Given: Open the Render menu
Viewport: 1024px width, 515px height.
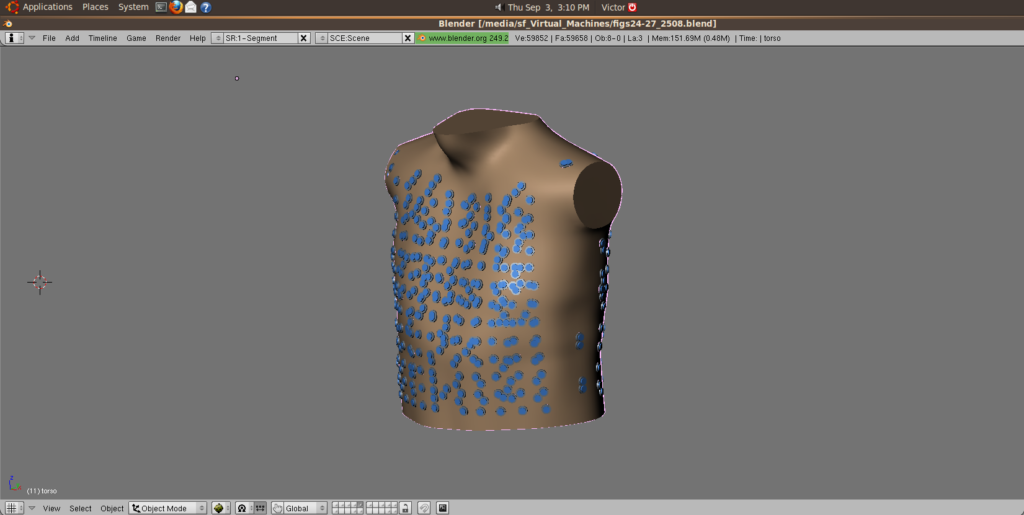Looking at the screenshot, I should pyautogui.click(x=167, y=38).
